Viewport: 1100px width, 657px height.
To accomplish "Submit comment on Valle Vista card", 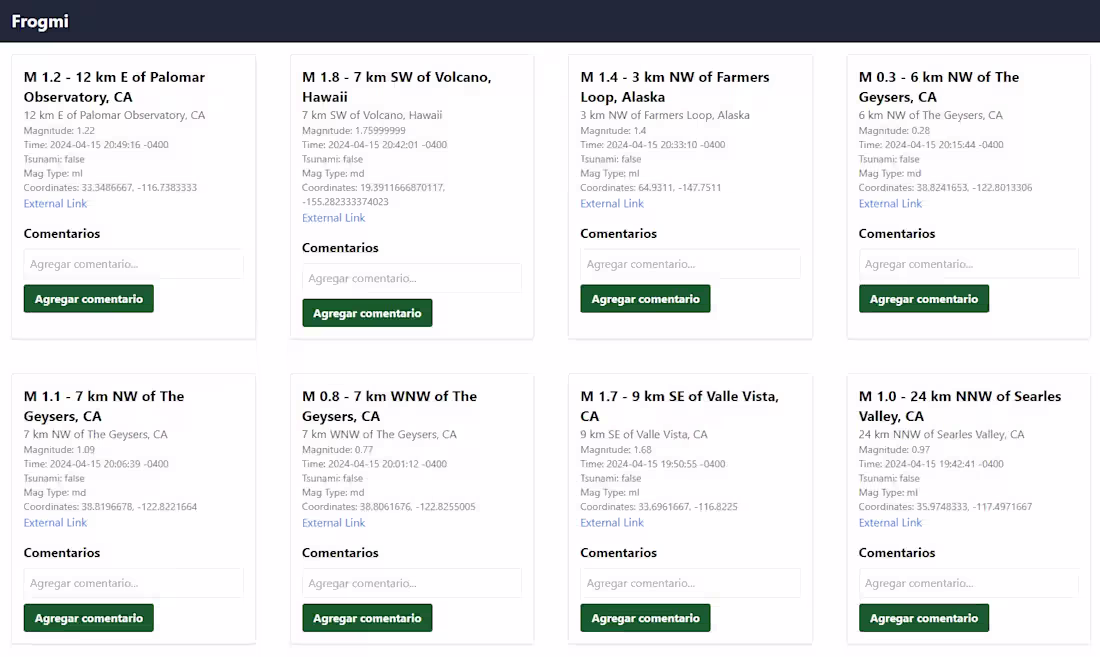I will pos(645,618).
